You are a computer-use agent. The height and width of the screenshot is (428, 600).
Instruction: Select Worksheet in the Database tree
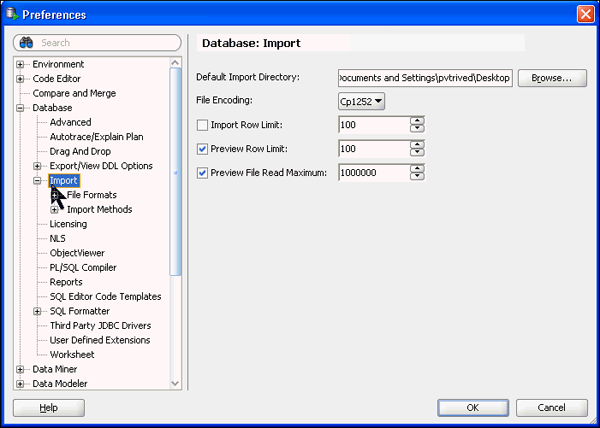coord(72,354)
